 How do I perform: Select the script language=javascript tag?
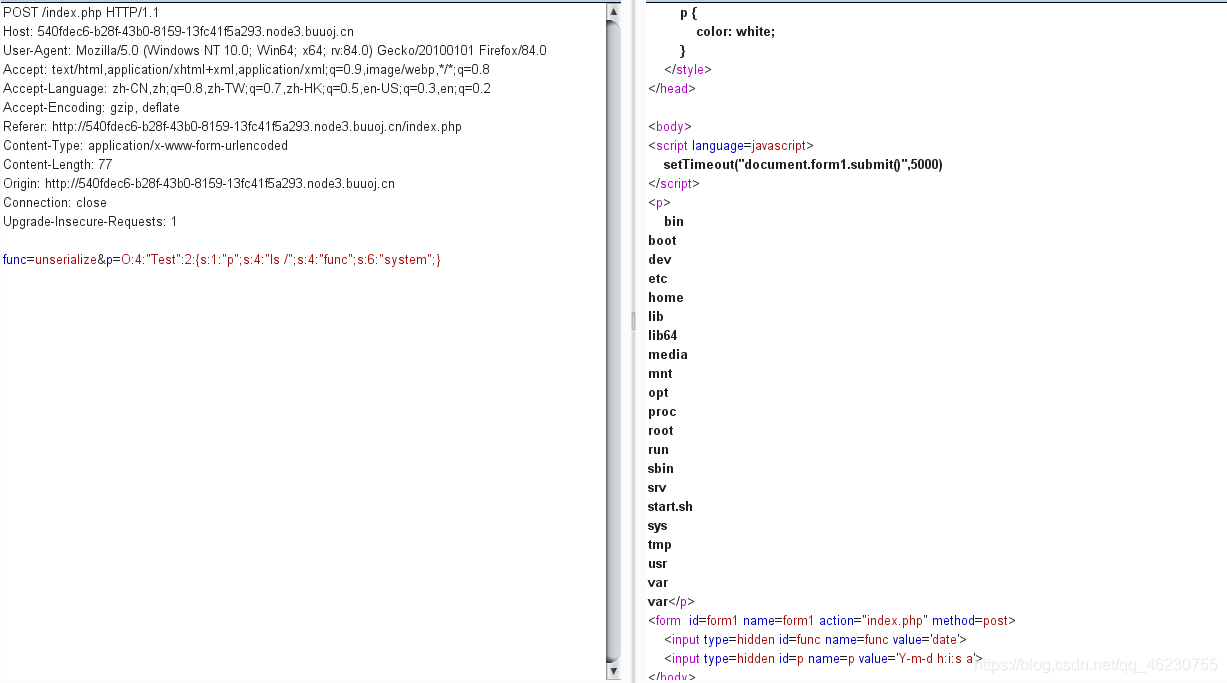(731, 145)
